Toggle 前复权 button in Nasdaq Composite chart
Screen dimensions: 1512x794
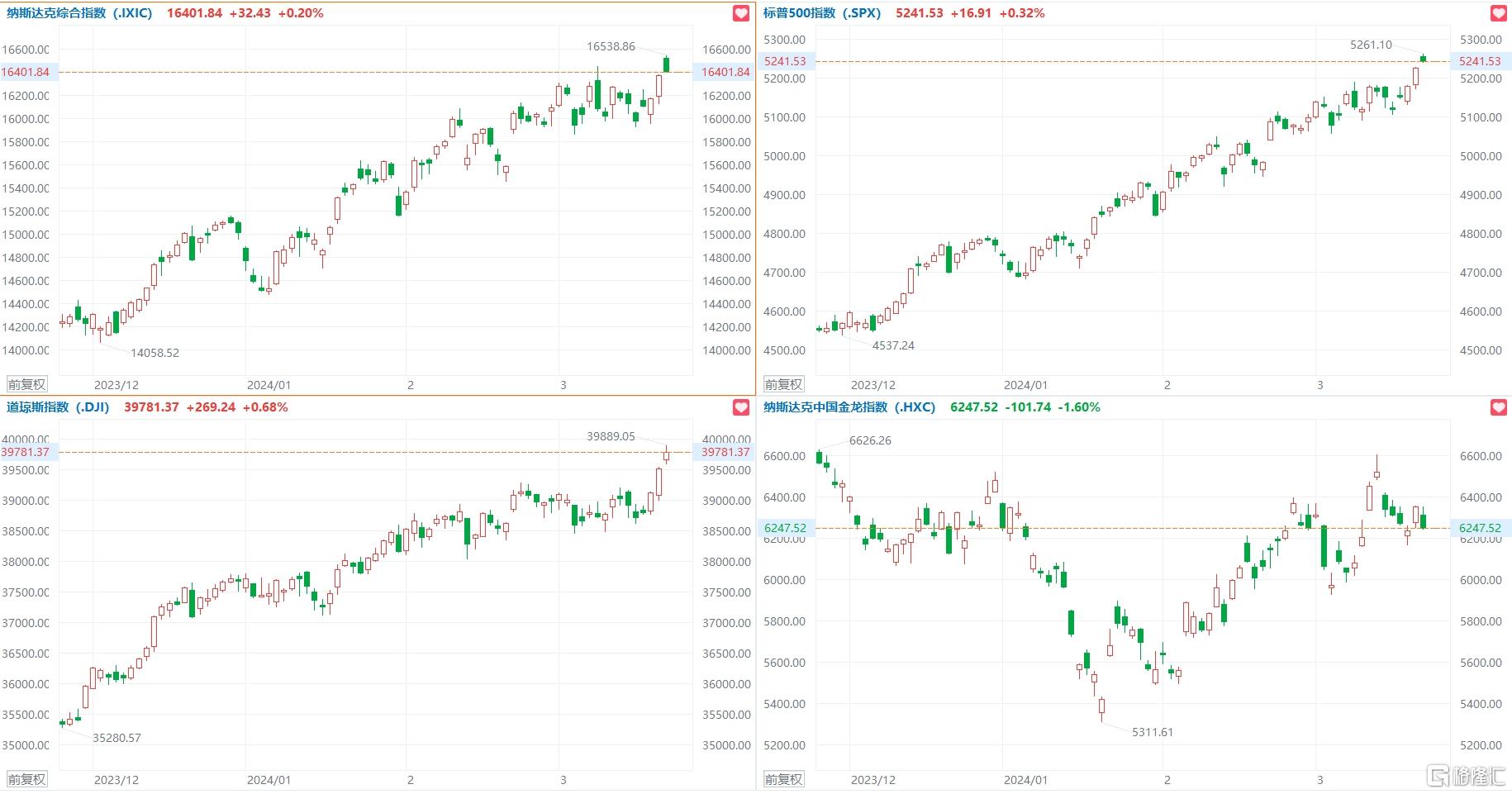(x=27, y=384)
